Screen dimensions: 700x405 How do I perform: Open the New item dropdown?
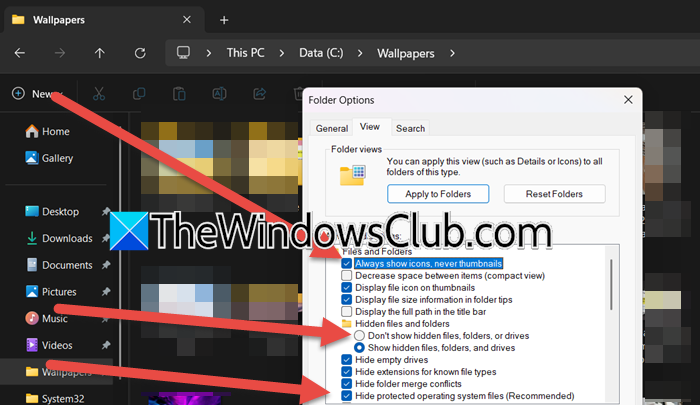click(38, 93)
